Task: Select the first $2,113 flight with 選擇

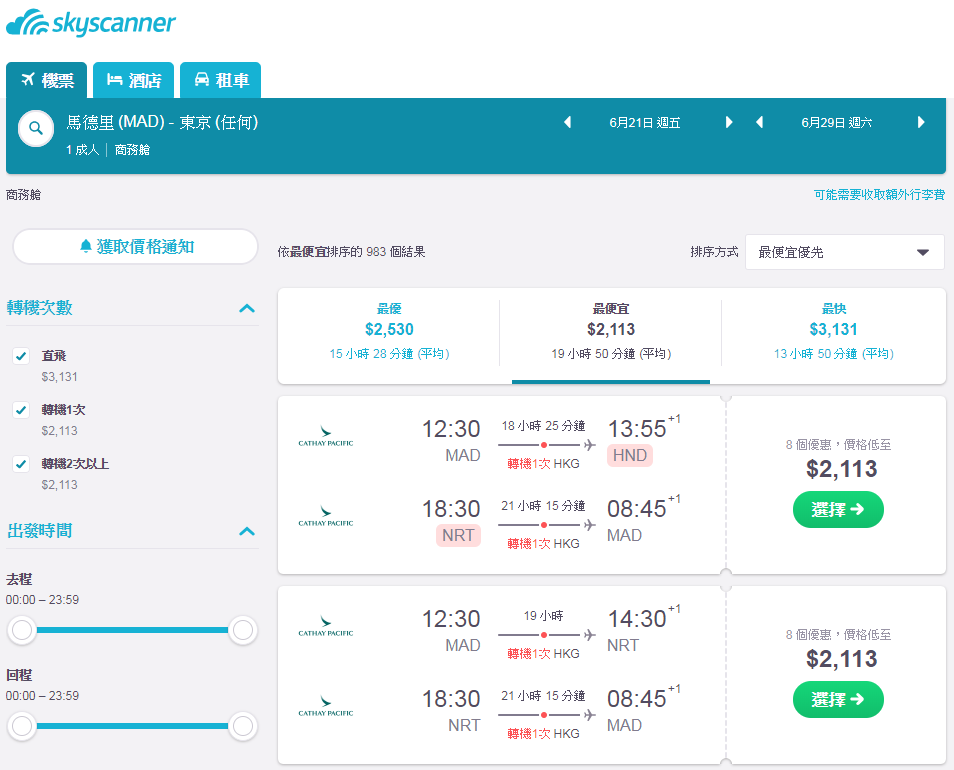Action: tap(838, 510)
